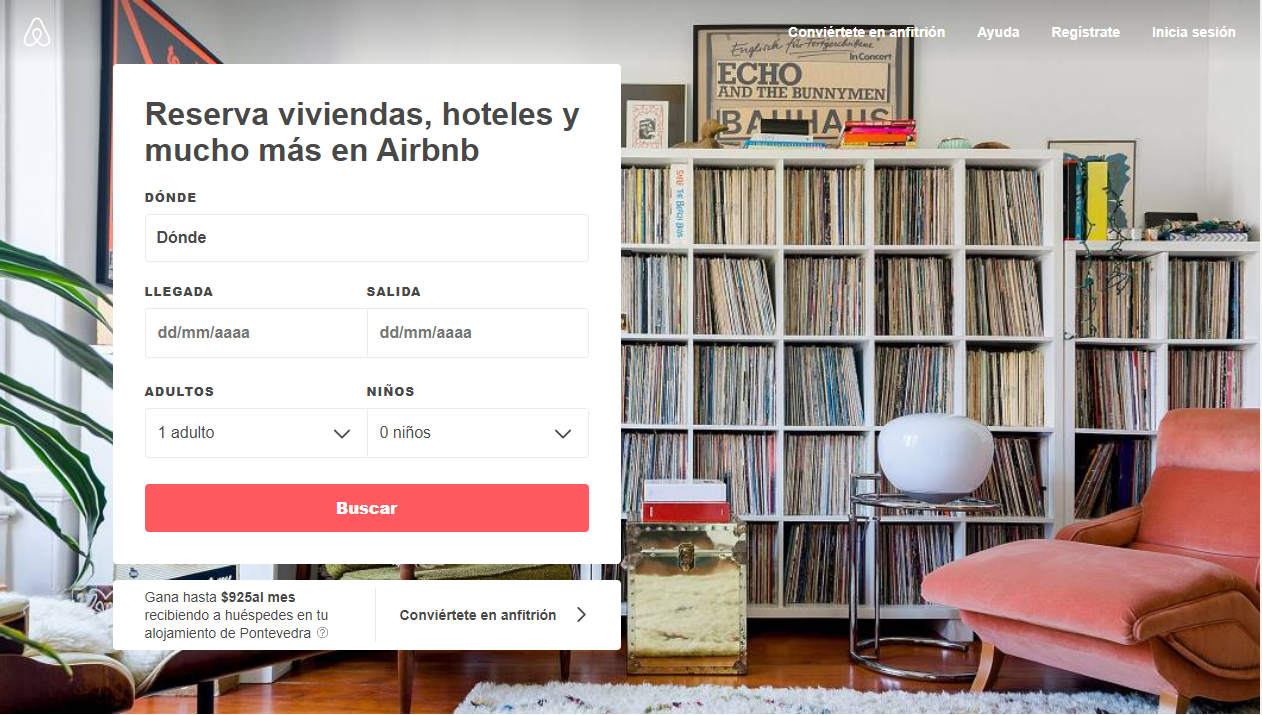This screenshot has height=715, width=1262.
Task: Select the Llegada date field
Action: [256, 333]
